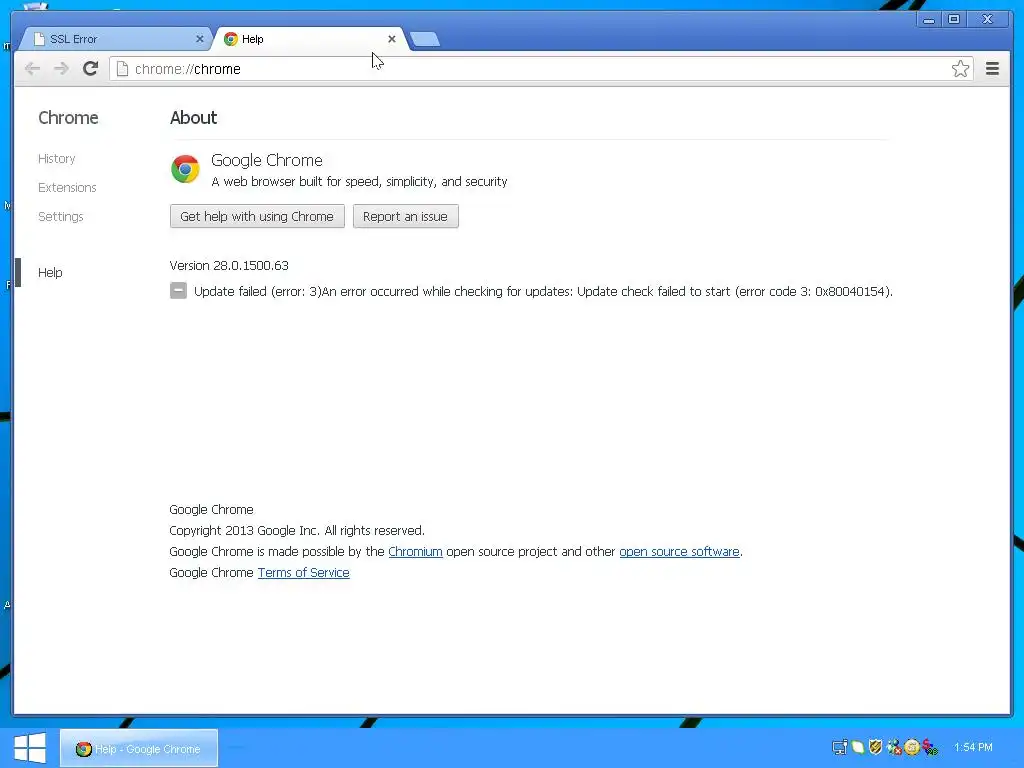
Task: Click the messenger tray icon with red X
Action: pyautogui.click(x=894, y=747)
